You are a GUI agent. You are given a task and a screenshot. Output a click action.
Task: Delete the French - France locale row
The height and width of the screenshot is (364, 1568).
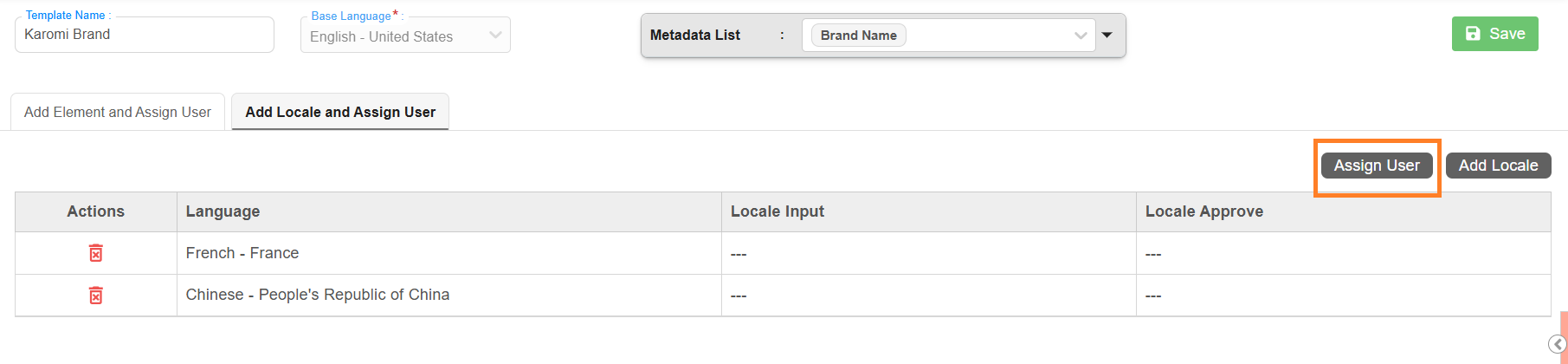tap(96, 253)
